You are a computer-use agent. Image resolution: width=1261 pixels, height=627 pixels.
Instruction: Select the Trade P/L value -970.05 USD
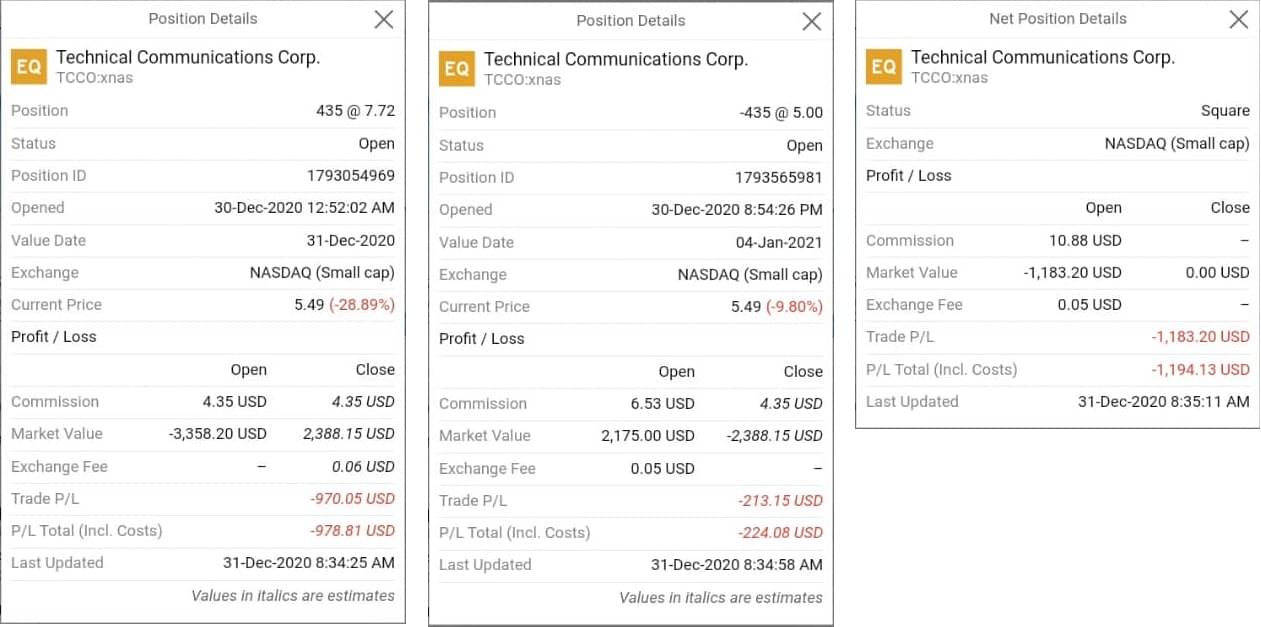[x=352, y=498]
